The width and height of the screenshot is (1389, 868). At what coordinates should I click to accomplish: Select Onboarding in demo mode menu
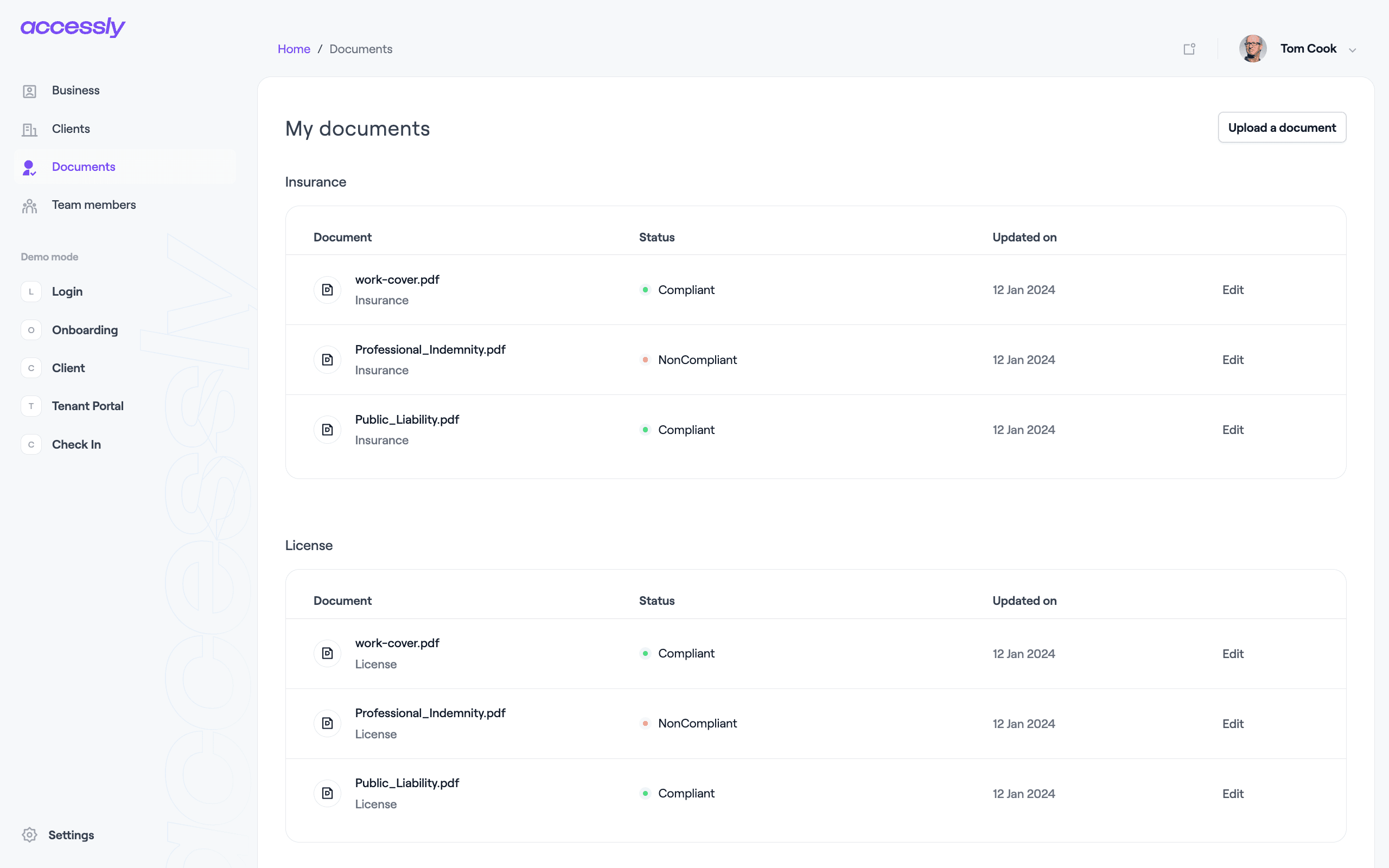click(85, 330)
